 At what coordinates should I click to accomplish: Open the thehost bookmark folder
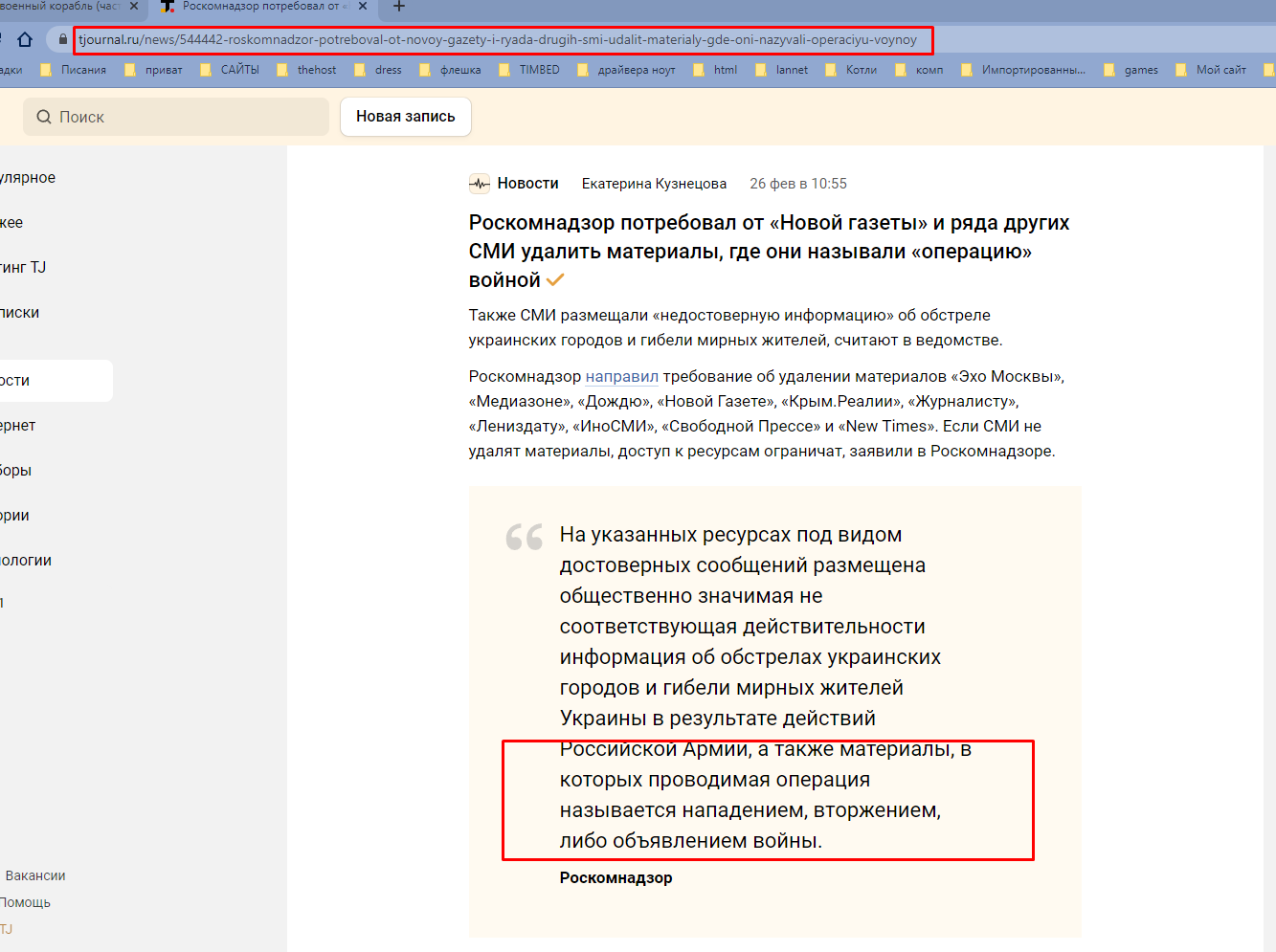(x=306, y=70)
